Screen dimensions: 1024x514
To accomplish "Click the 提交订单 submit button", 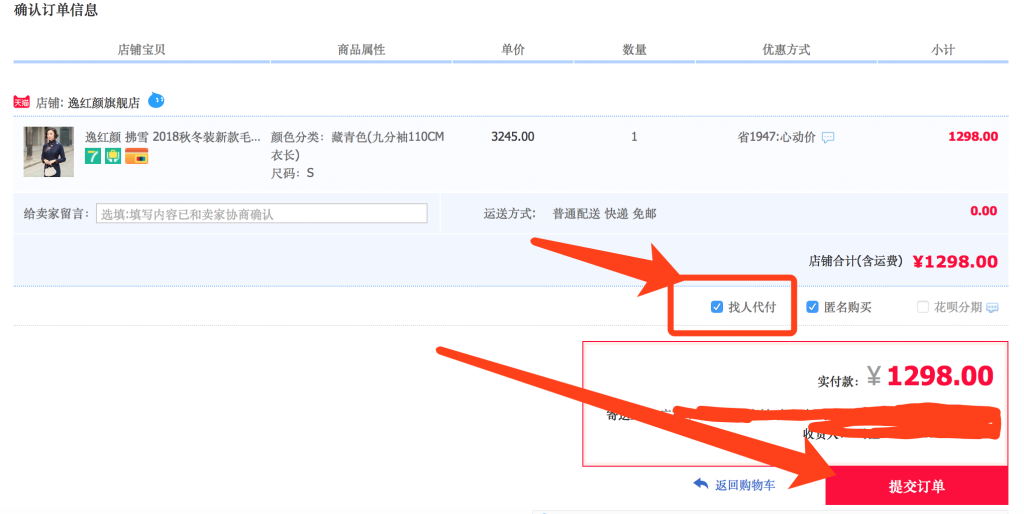I will (x=916, y=487).
